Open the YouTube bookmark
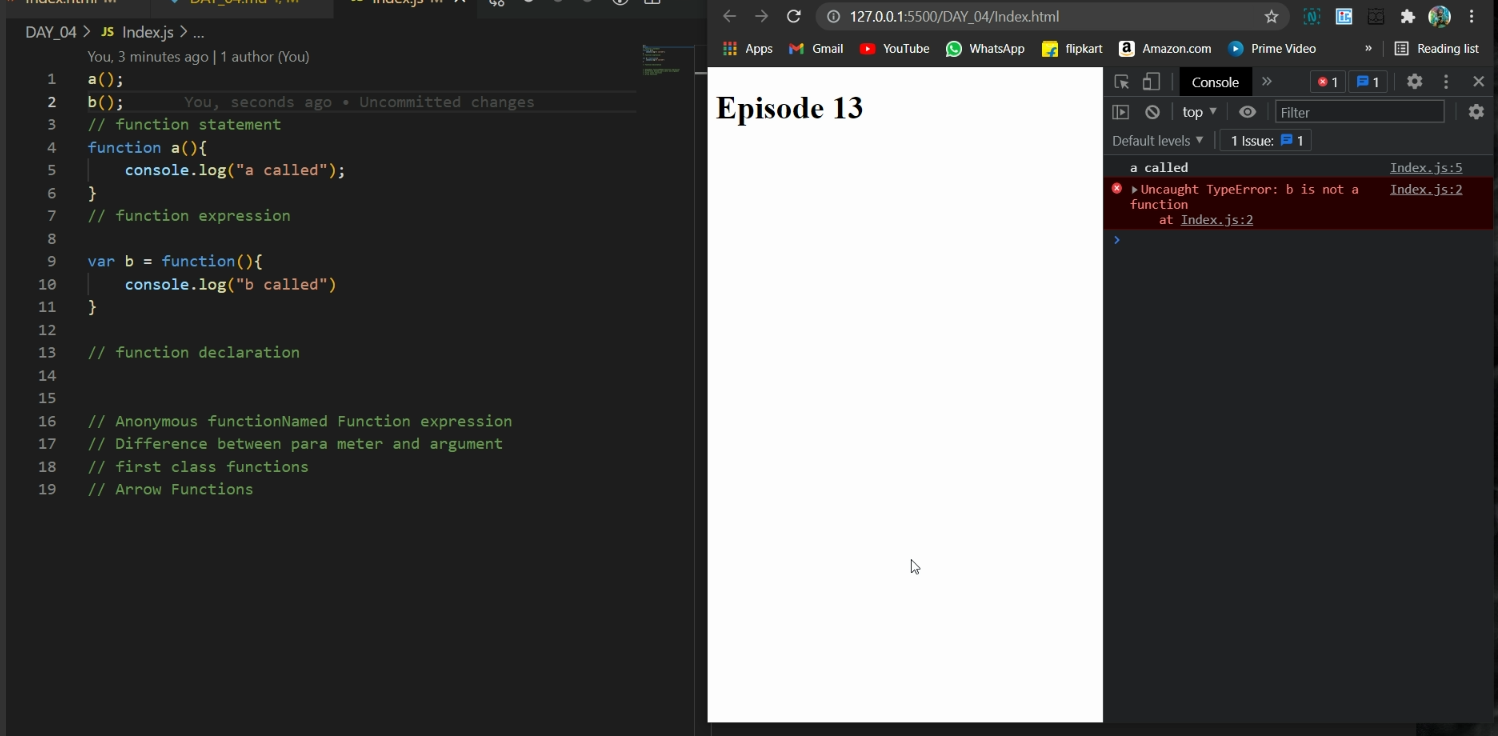Screen dimensions: 1498x736 (x=894, y=48)
